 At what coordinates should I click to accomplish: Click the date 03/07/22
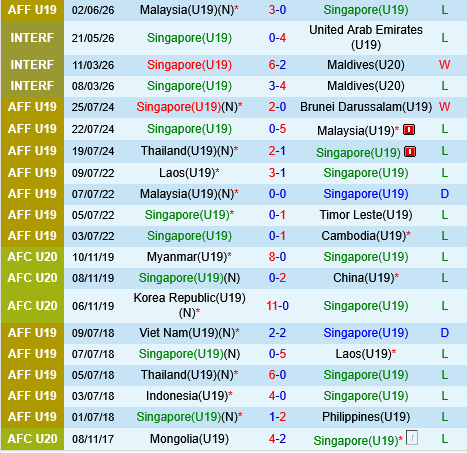[93, 236]
